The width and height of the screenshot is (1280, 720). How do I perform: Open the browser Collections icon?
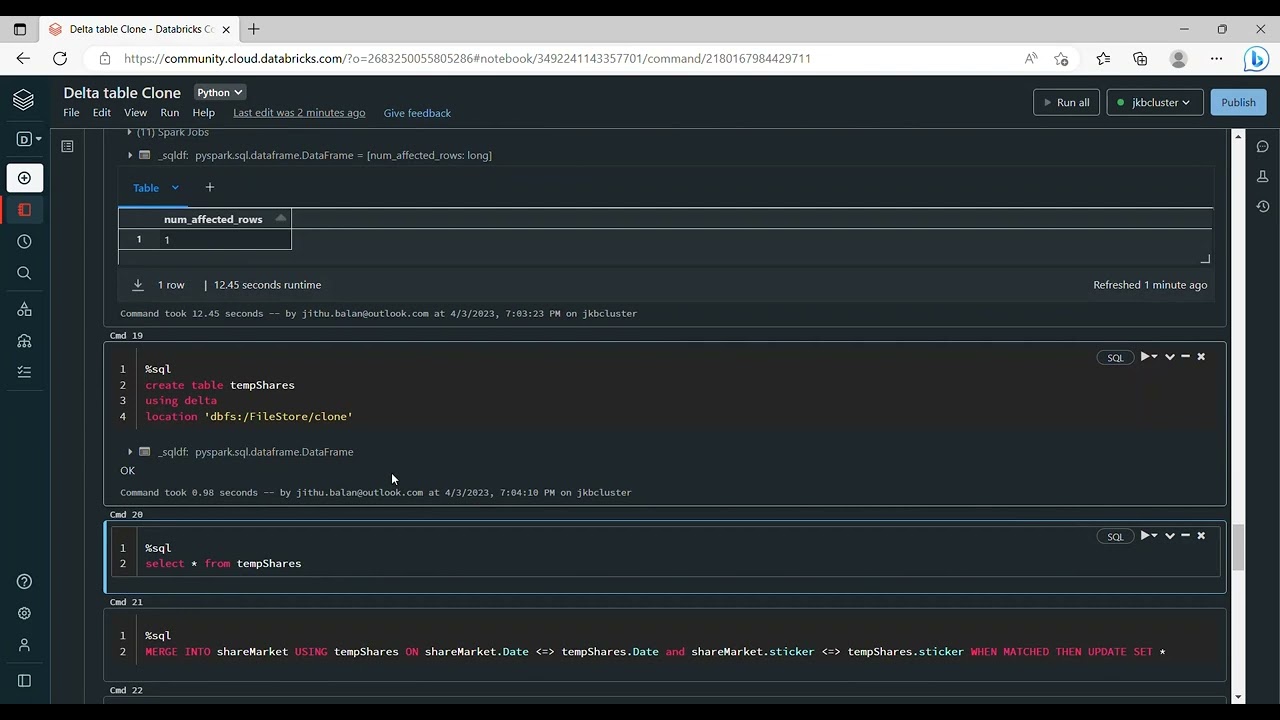(x=1140, y=58)
